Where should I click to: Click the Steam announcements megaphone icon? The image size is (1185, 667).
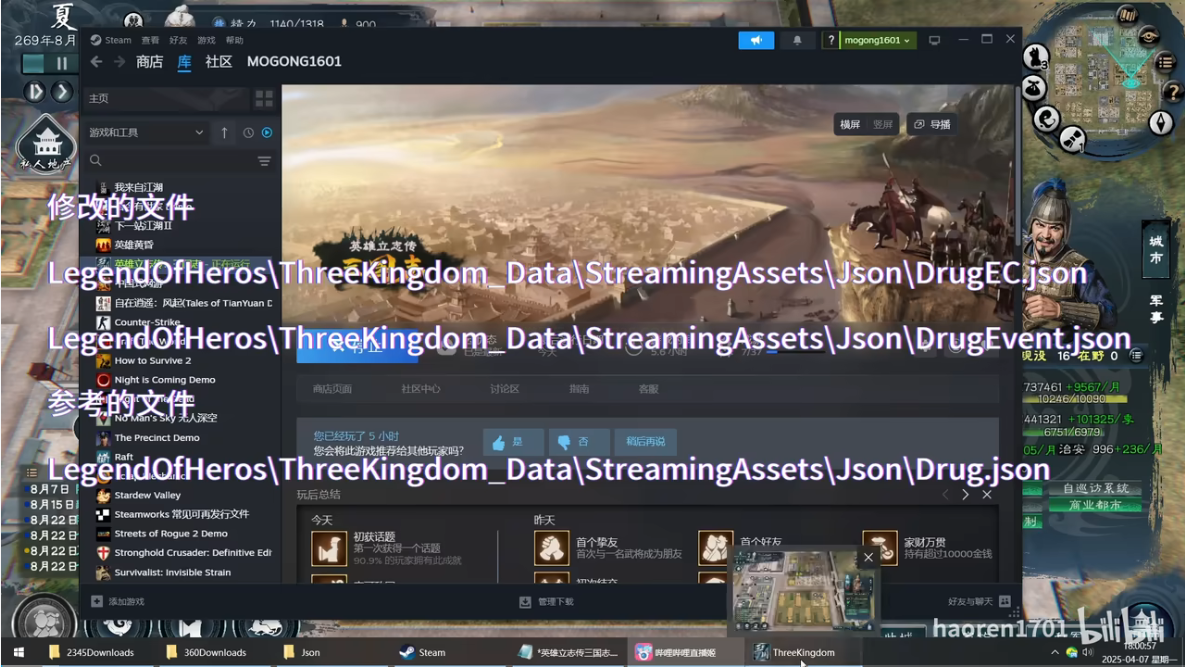756,40
